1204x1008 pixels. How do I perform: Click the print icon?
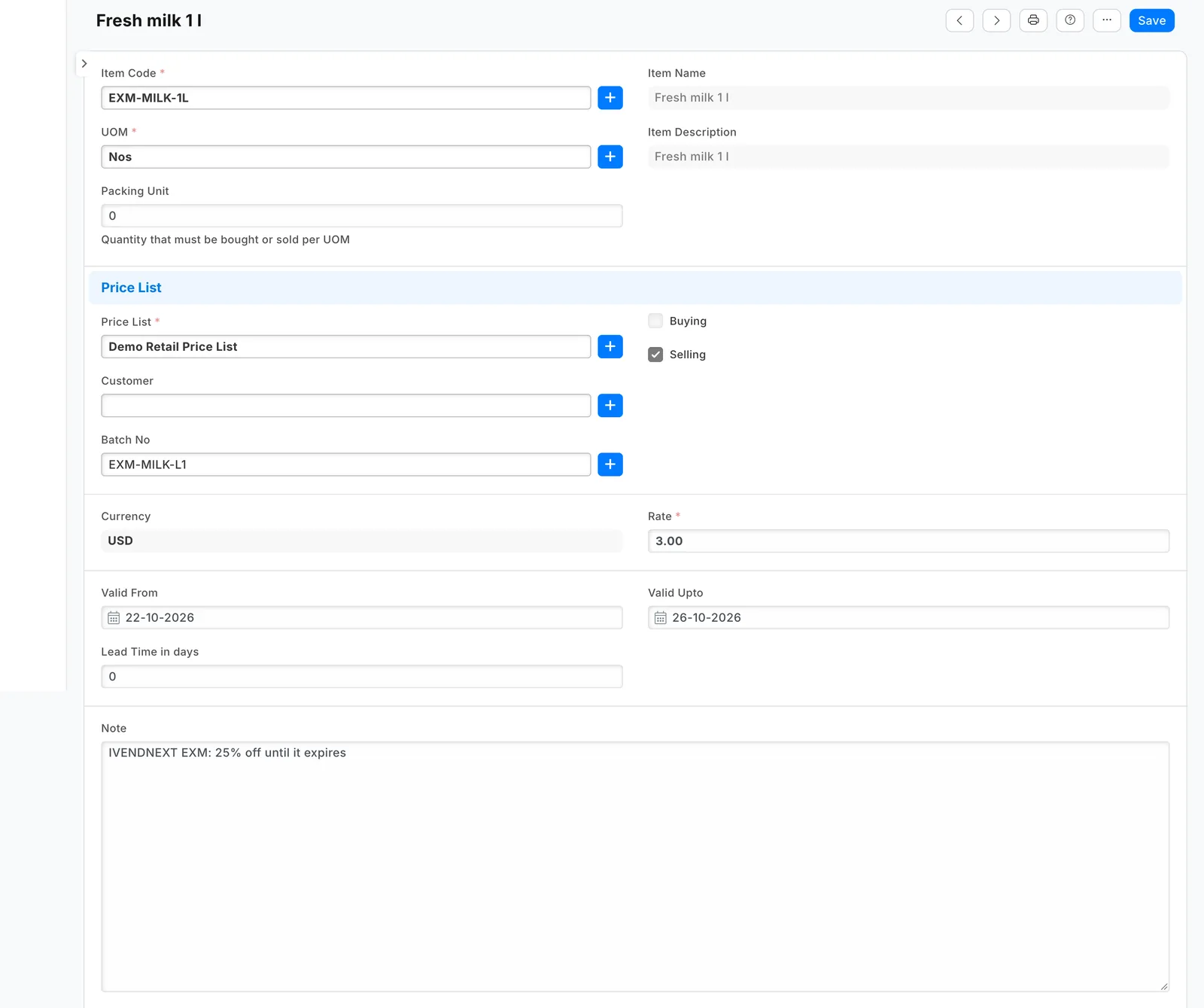[x=1033, y=20]
